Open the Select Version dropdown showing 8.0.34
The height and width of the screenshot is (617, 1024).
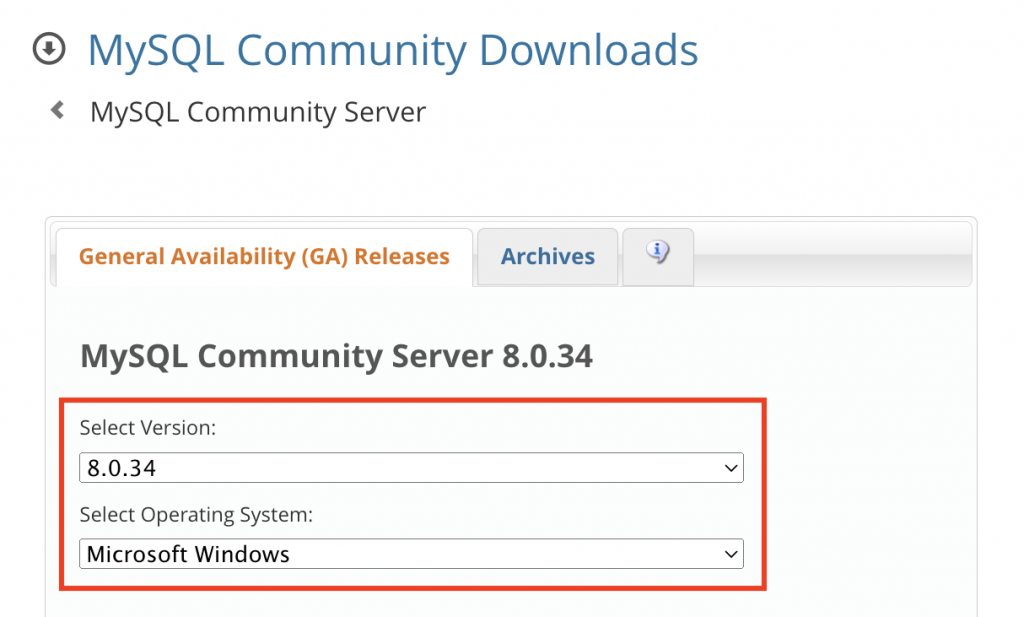pyautogui.click(x=411, y=467)
